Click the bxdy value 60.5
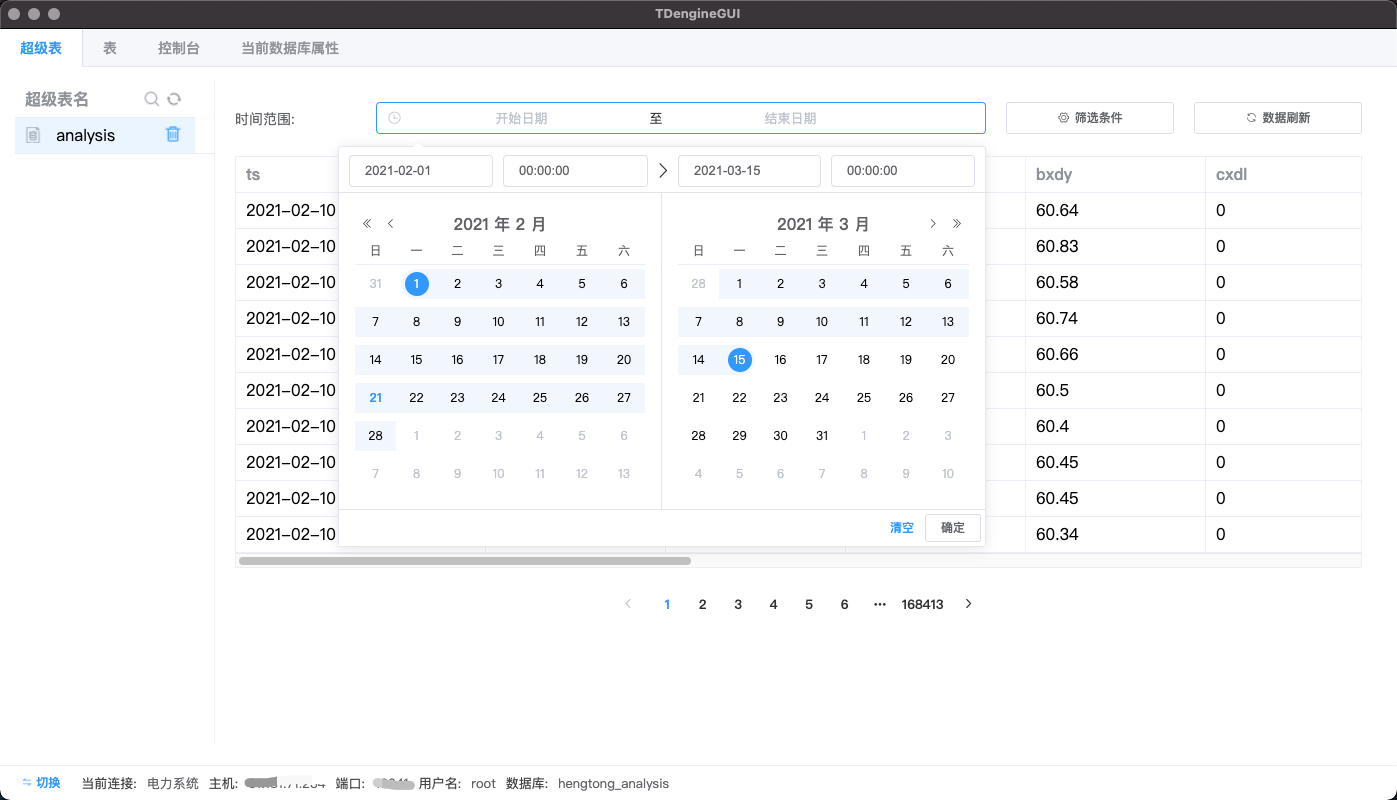1397x800 pixels. tap(1052, 390)
